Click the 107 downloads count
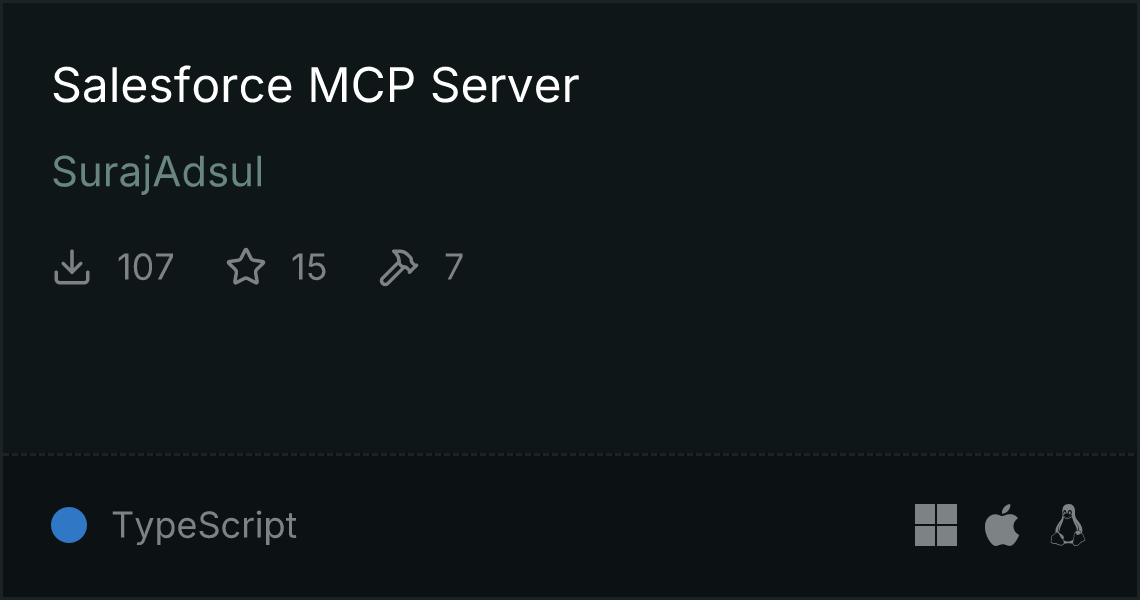1140x600 pixels. 145,267
